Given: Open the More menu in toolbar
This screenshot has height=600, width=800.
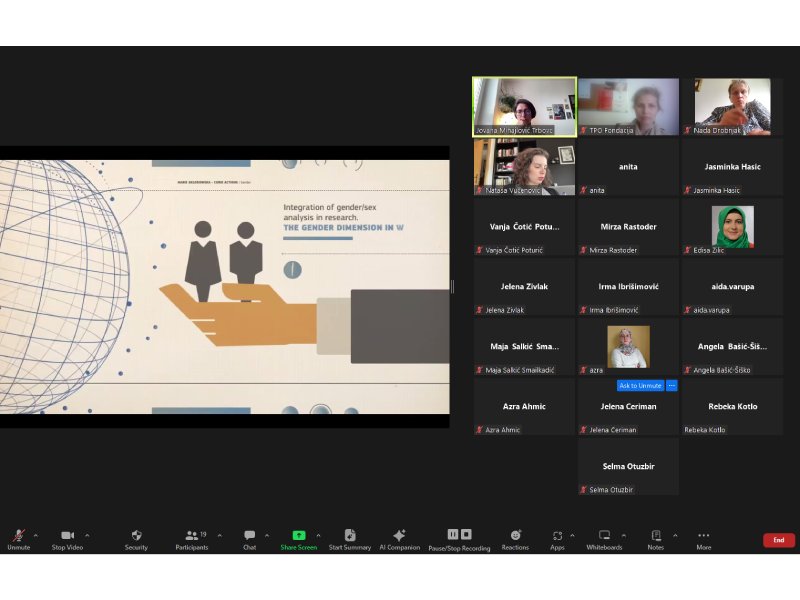Looking at the screenshot, I should pyautogui.click(x=704, y=536).
